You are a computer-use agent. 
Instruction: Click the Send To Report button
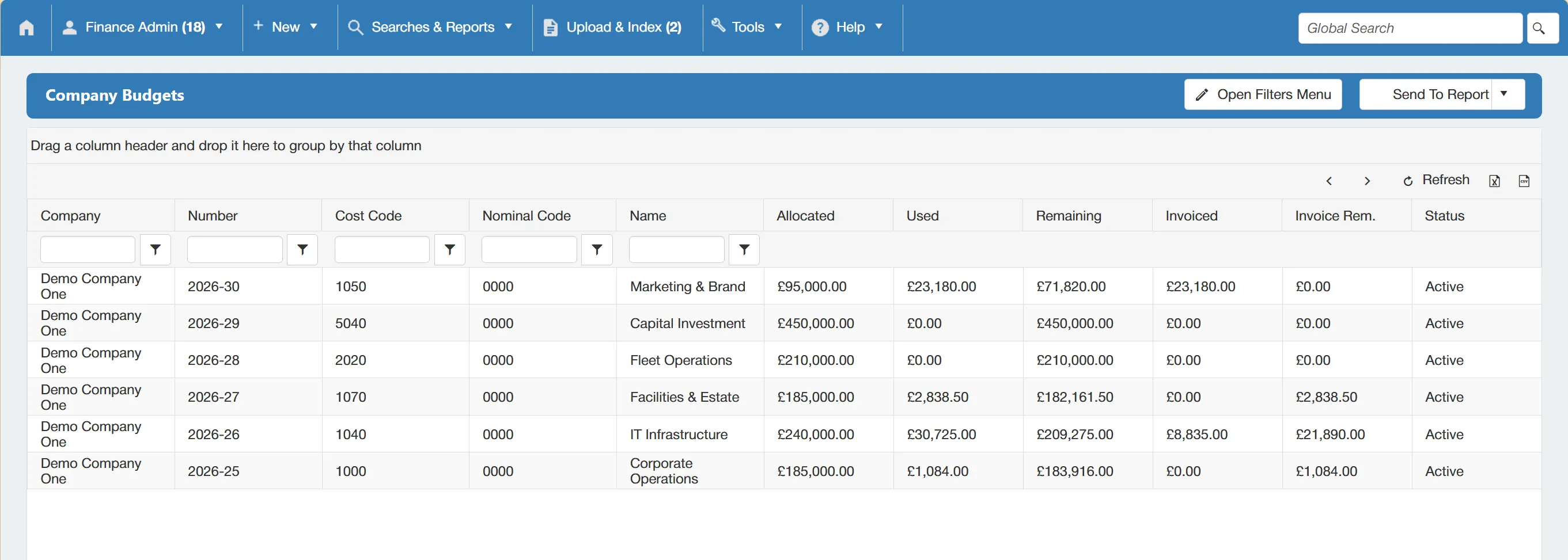(x=1427, y=94)
